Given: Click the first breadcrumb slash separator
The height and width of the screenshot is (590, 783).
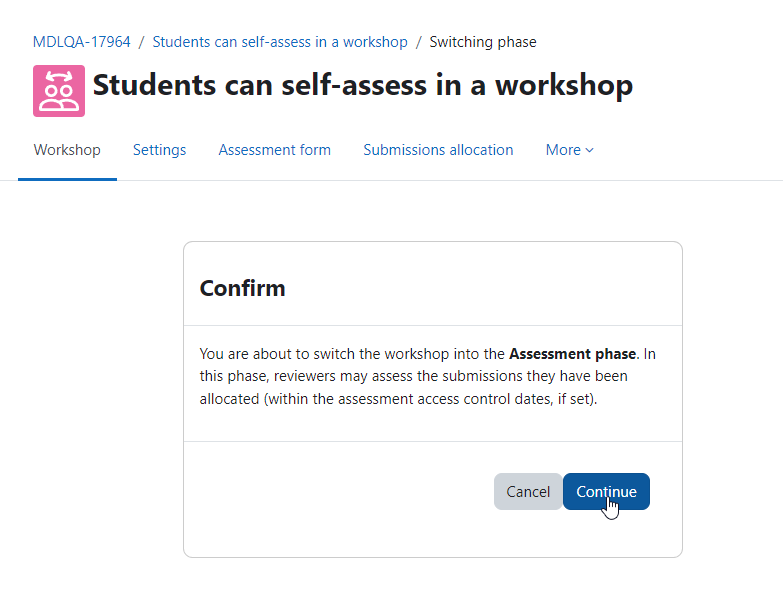Looking at the screenshot, I should pos(141,42).
